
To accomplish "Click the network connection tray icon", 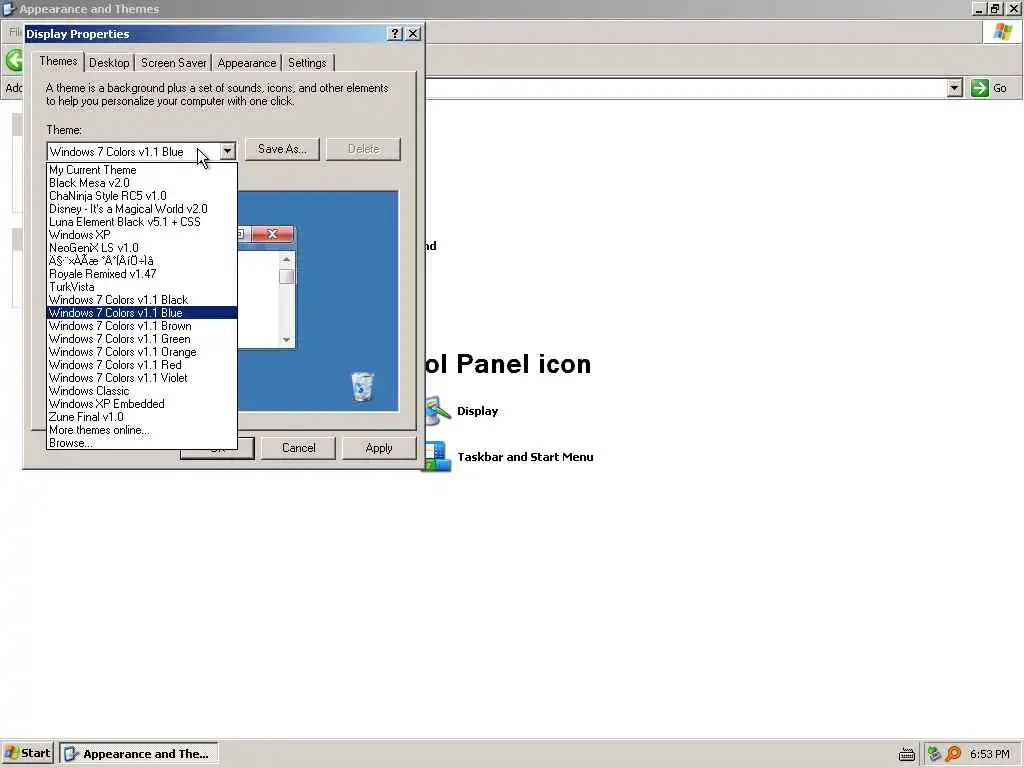I will tap(934, 754).
